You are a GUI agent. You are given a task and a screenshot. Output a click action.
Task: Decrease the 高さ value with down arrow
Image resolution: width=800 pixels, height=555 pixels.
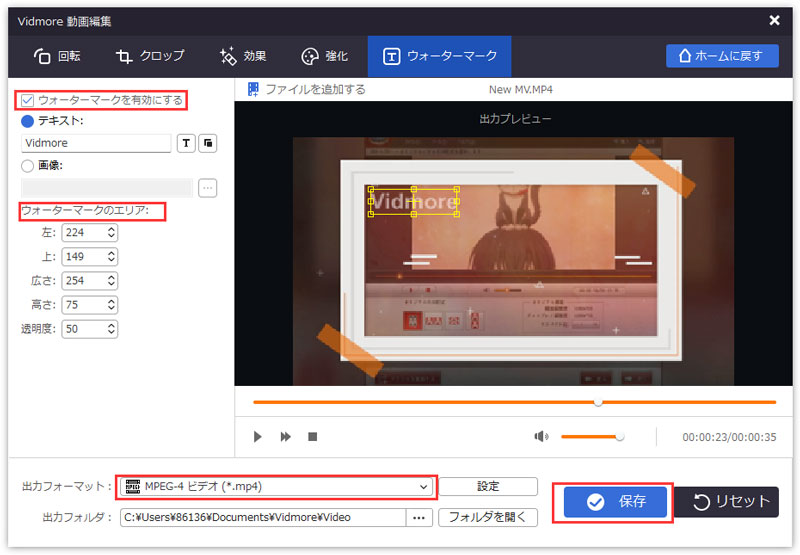[111, 309]
